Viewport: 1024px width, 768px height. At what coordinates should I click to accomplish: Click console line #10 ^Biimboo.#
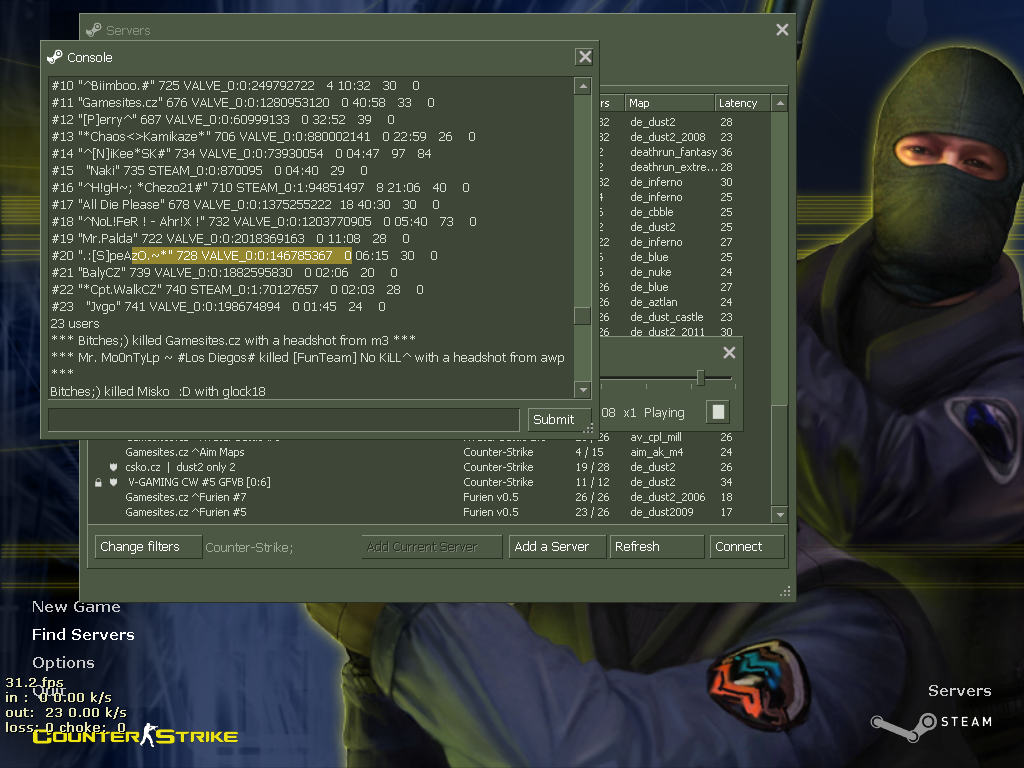pyautogui.click(x=236, y=86)
